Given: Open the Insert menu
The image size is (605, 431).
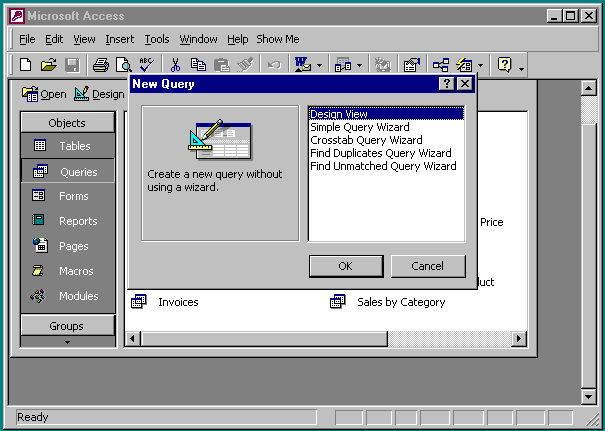Looking at the screenshot, I should click(119, 39).
